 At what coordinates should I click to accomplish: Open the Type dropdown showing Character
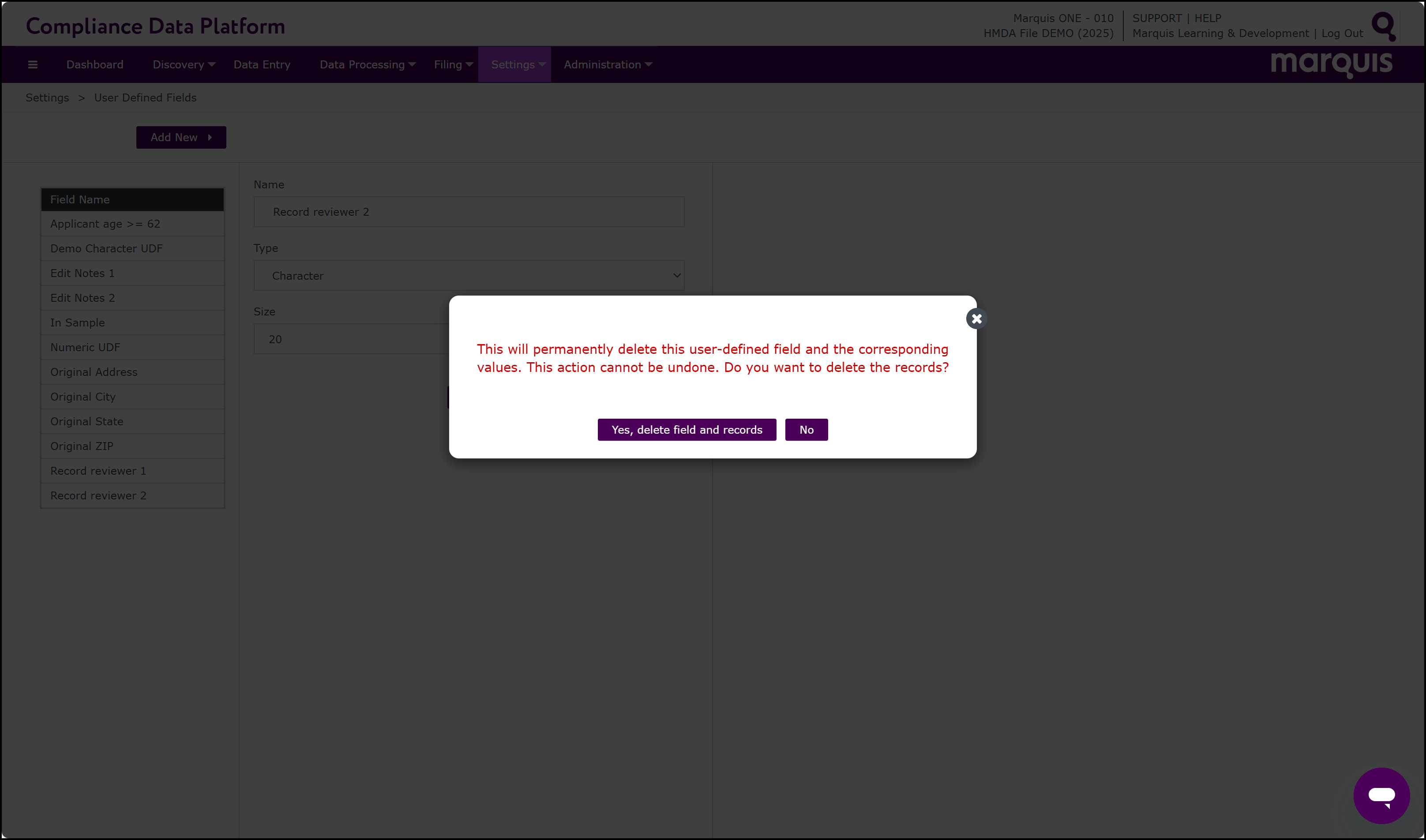point(469,276)
